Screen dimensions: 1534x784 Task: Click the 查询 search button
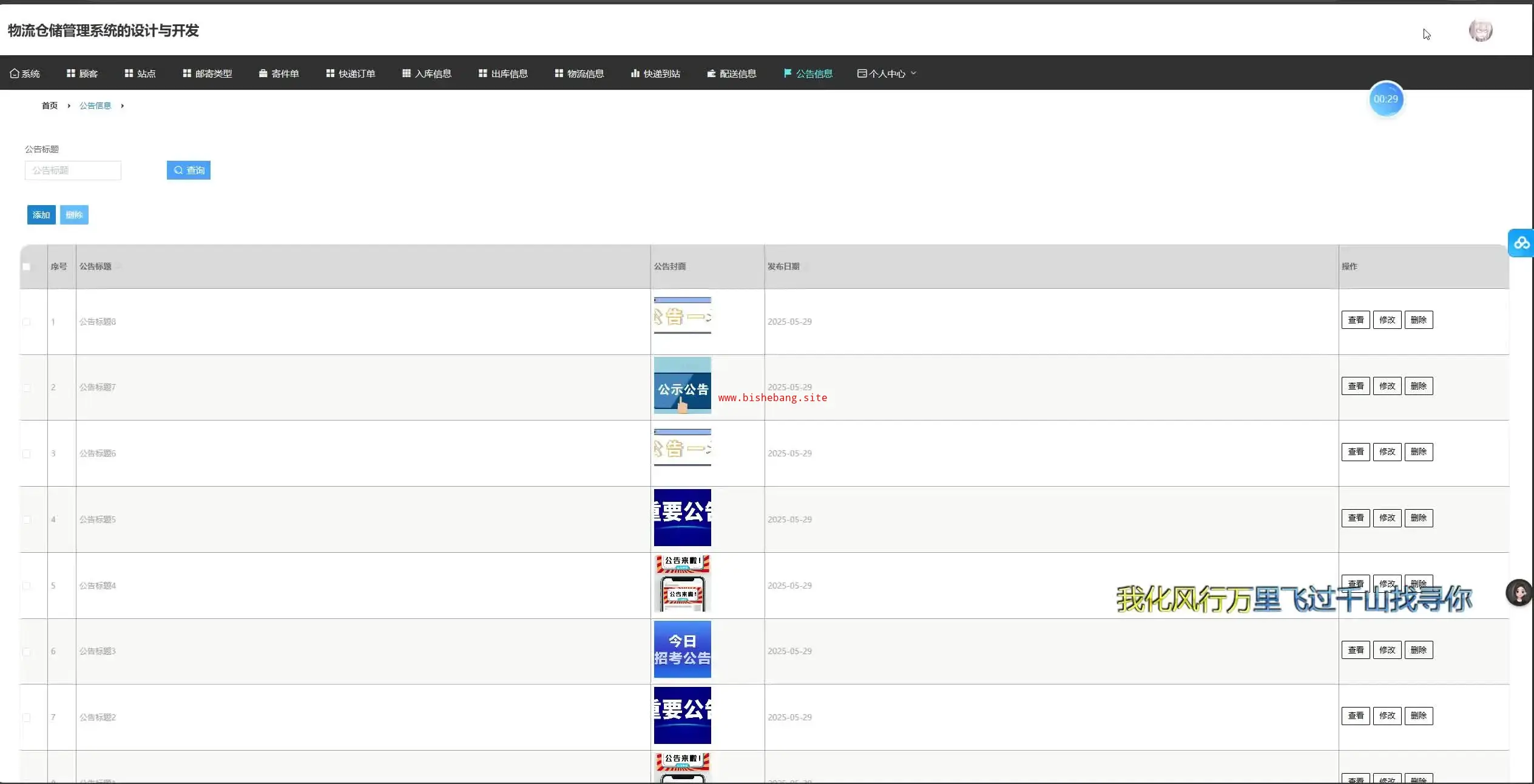[x=189, y=171]
